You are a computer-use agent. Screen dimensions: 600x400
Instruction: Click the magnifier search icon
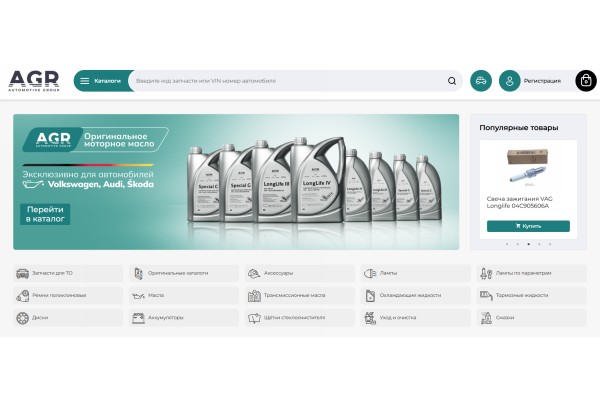(452, 81)
